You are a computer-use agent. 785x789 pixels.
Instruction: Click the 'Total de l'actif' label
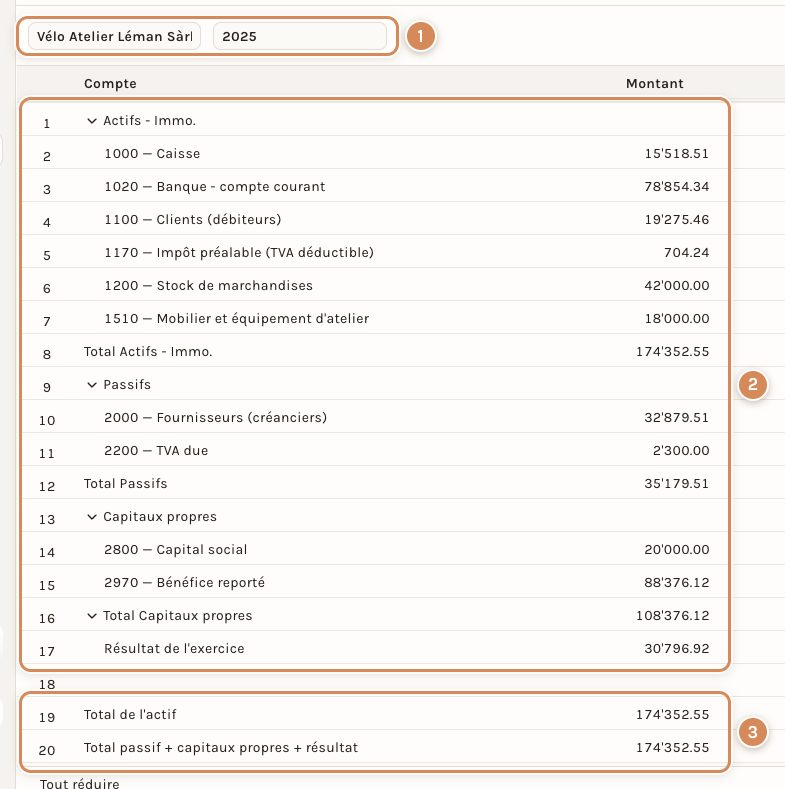[x=130, y=715]
